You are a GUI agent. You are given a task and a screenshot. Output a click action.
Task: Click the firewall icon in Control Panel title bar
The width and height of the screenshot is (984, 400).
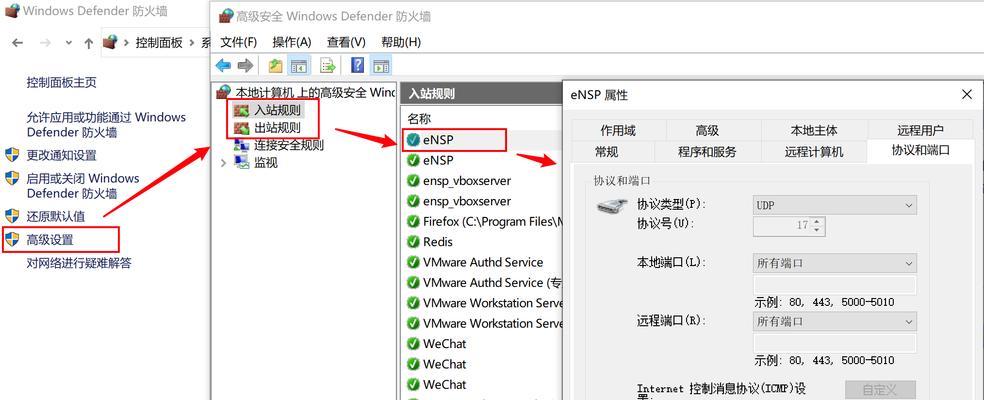click(12, 11)
